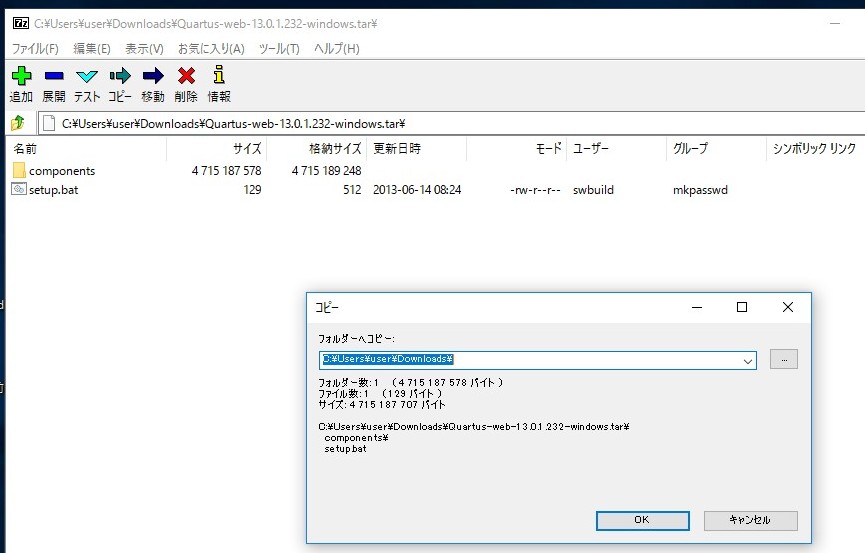Click date 2013-06-14 08:24 cell
The width and height of the screenshot is (865, 553).
[417, 190]
